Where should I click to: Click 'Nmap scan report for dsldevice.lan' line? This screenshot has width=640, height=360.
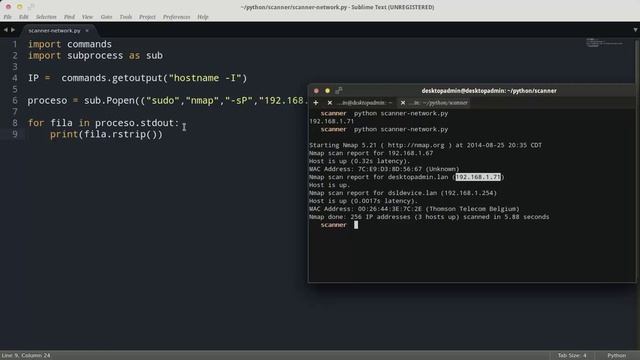403,193
